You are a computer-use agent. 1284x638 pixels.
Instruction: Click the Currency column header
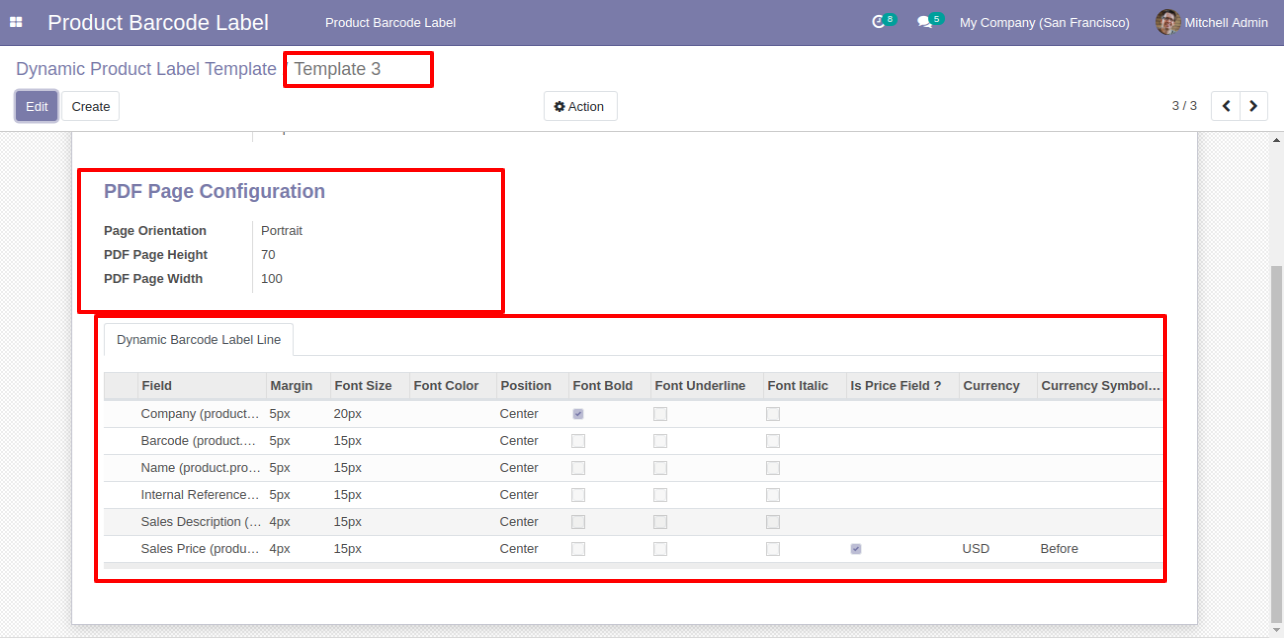[x=998, y=386]
